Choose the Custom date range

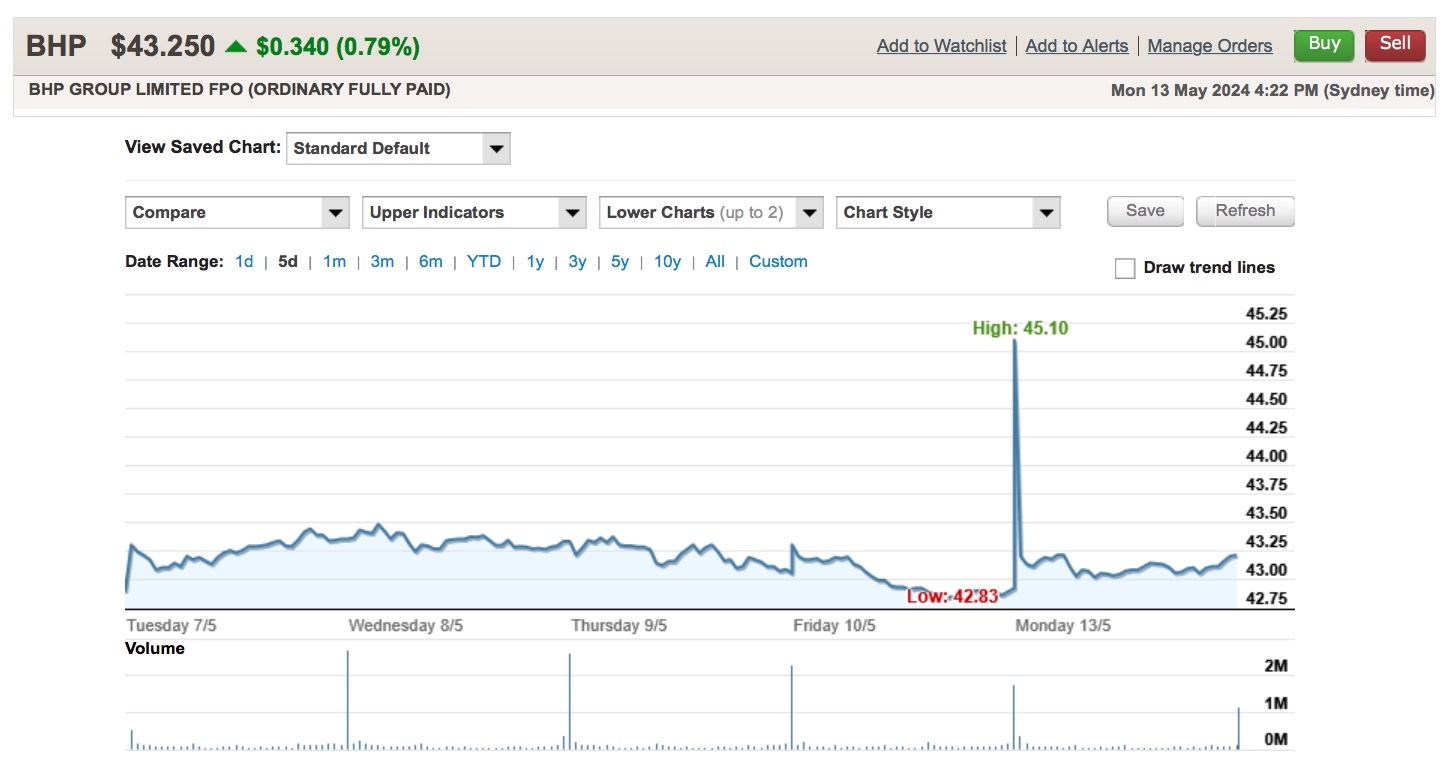coord(778,262)
